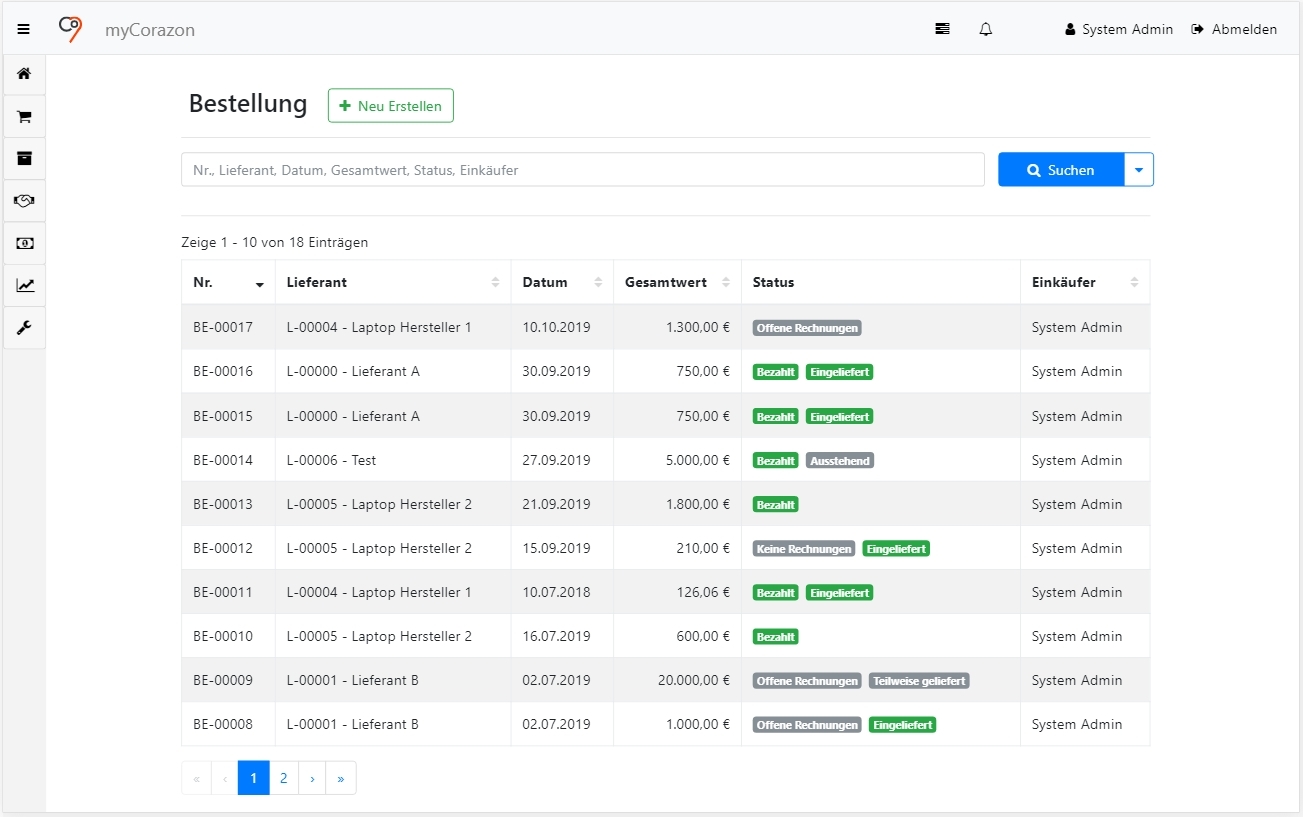
Task: Jump to last page with double arrow
Action: (341, 778)
